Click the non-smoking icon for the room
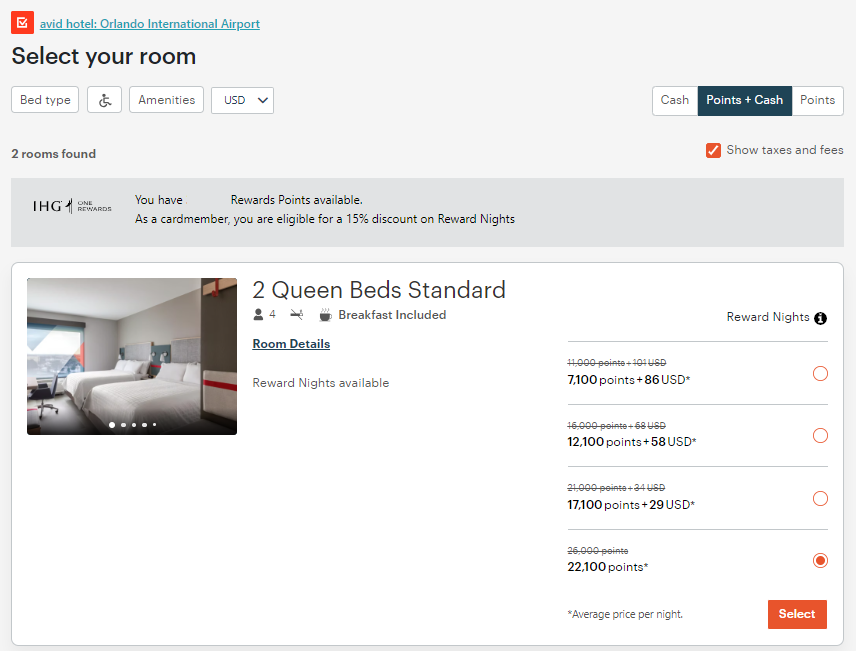Image resolution: width=856 pixels, height=651 pixels. (x=296, y=313)
